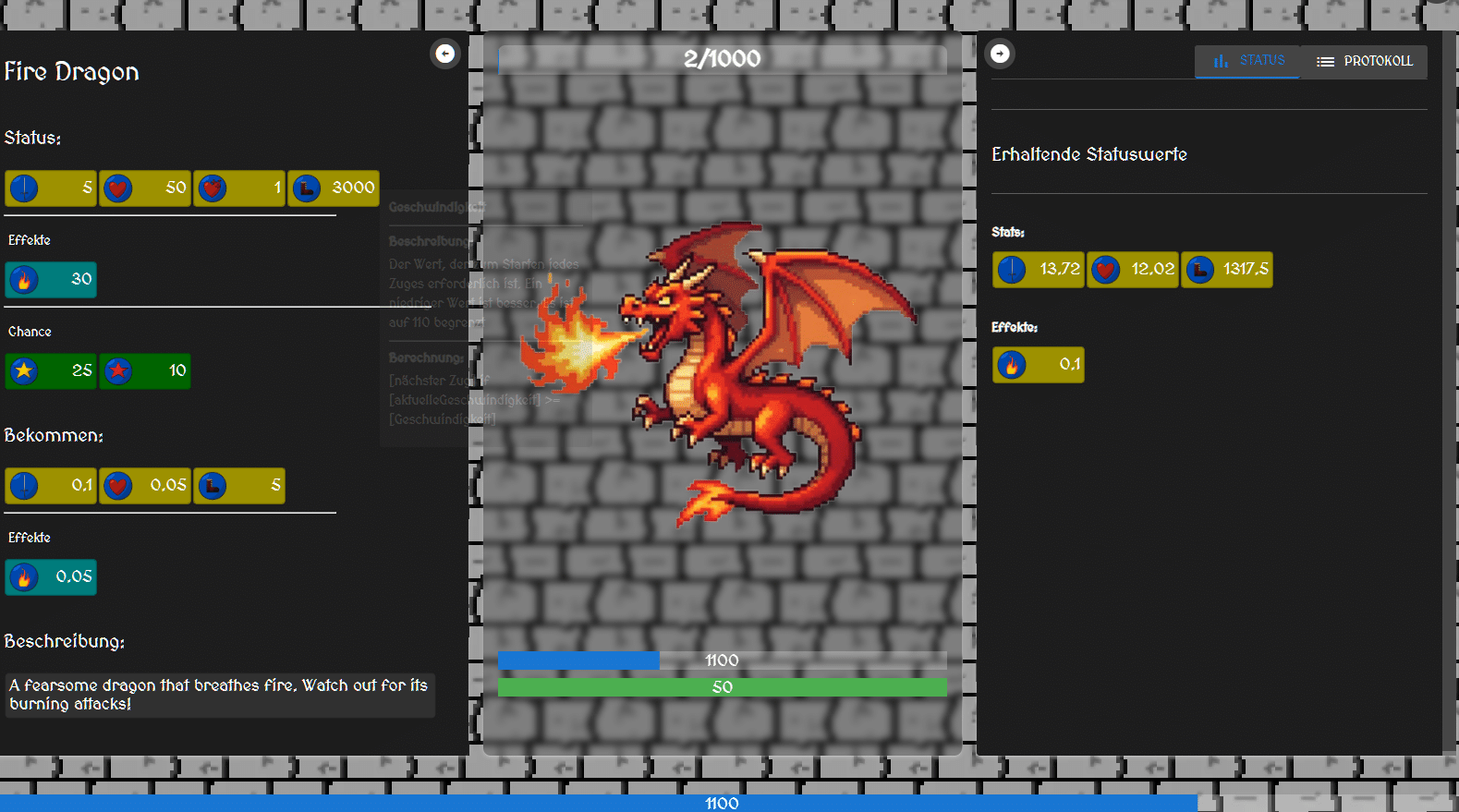This screenshot has height=812, width=1459.
Task: Click the value "12.02" in Stats row
Action: (x=1153, y=269)
